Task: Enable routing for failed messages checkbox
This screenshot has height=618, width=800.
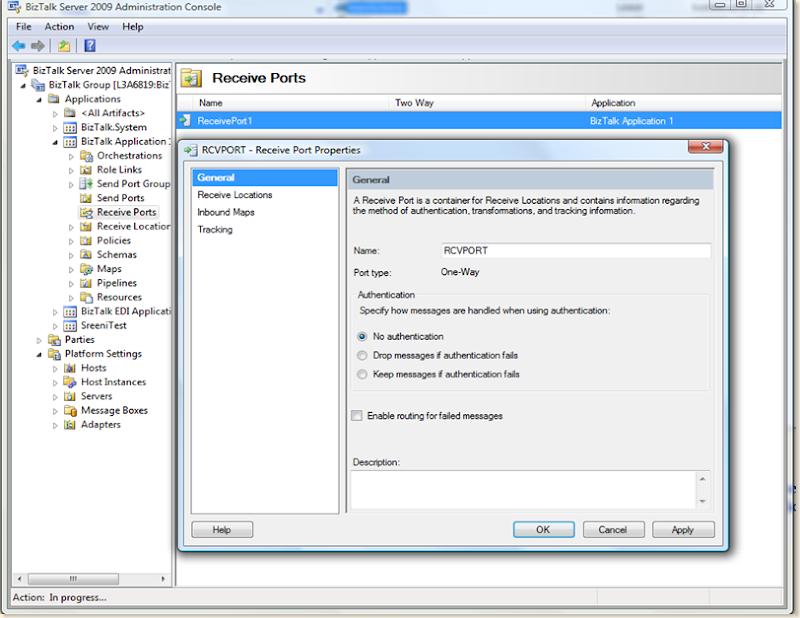Action: pyautogui.click(x=357, y=416)
